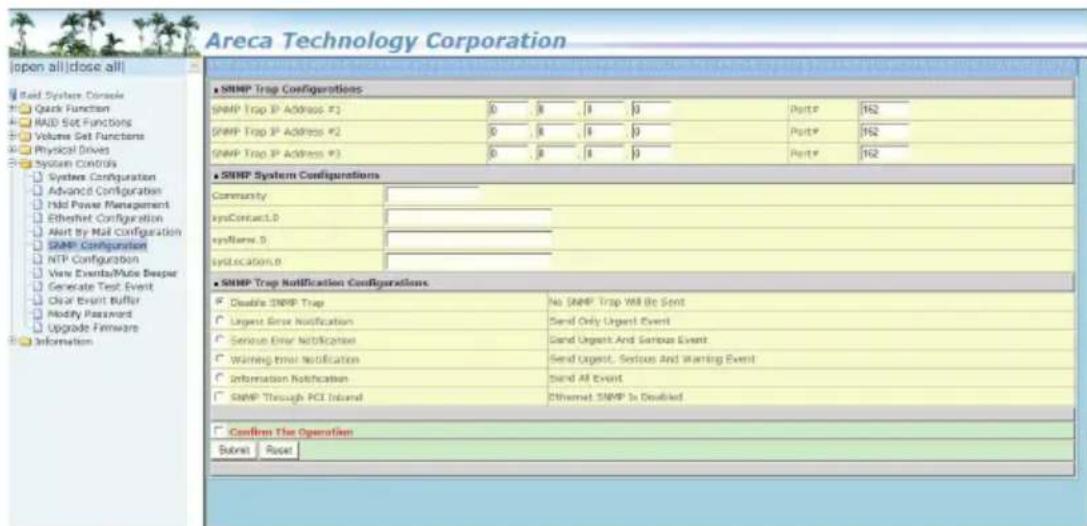Click the page icon beside System Configuration
1087x526 pixels.
[x=39, y=177]
